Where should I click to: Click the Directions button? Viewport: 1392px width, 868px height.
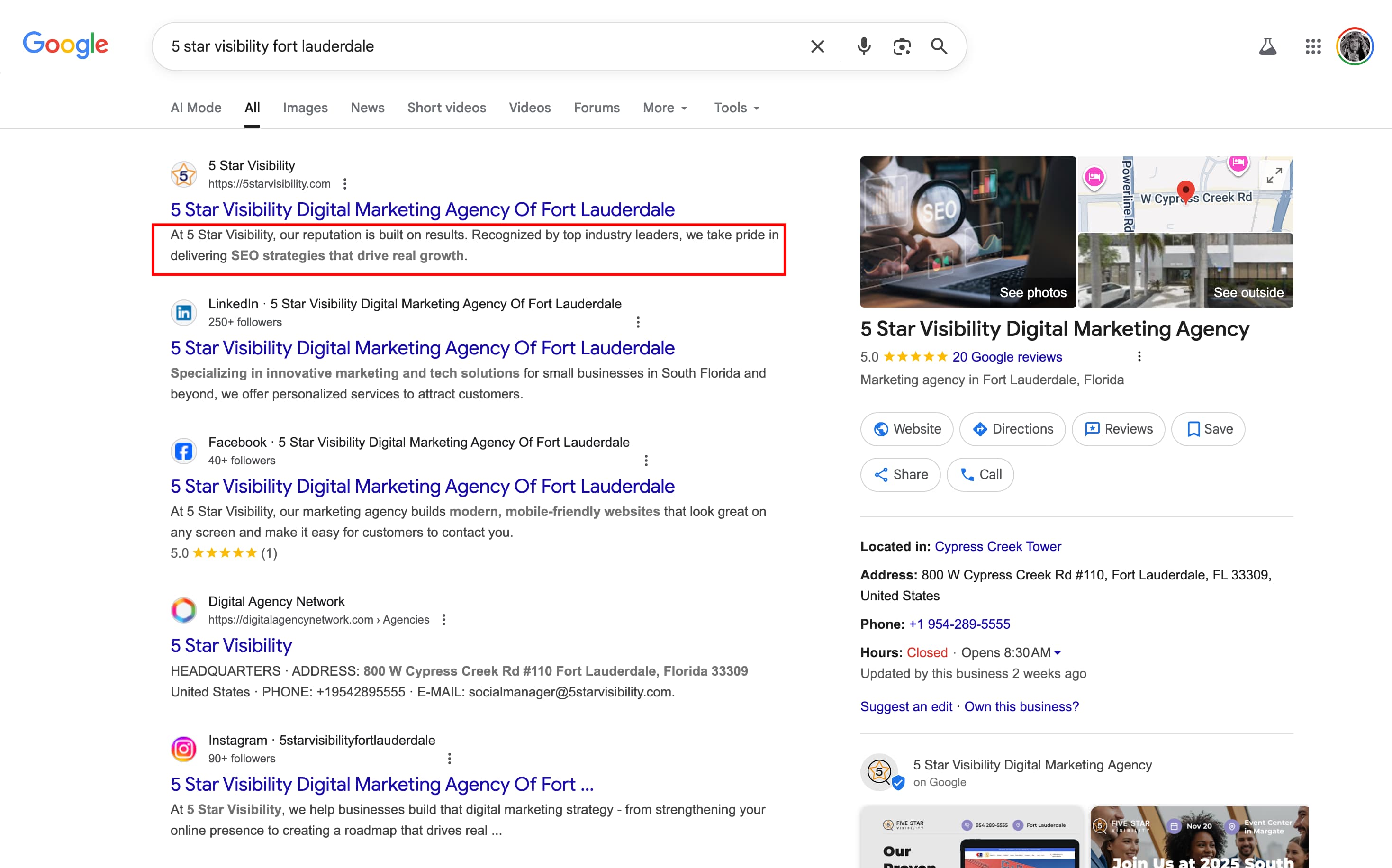pos(1012,429)
